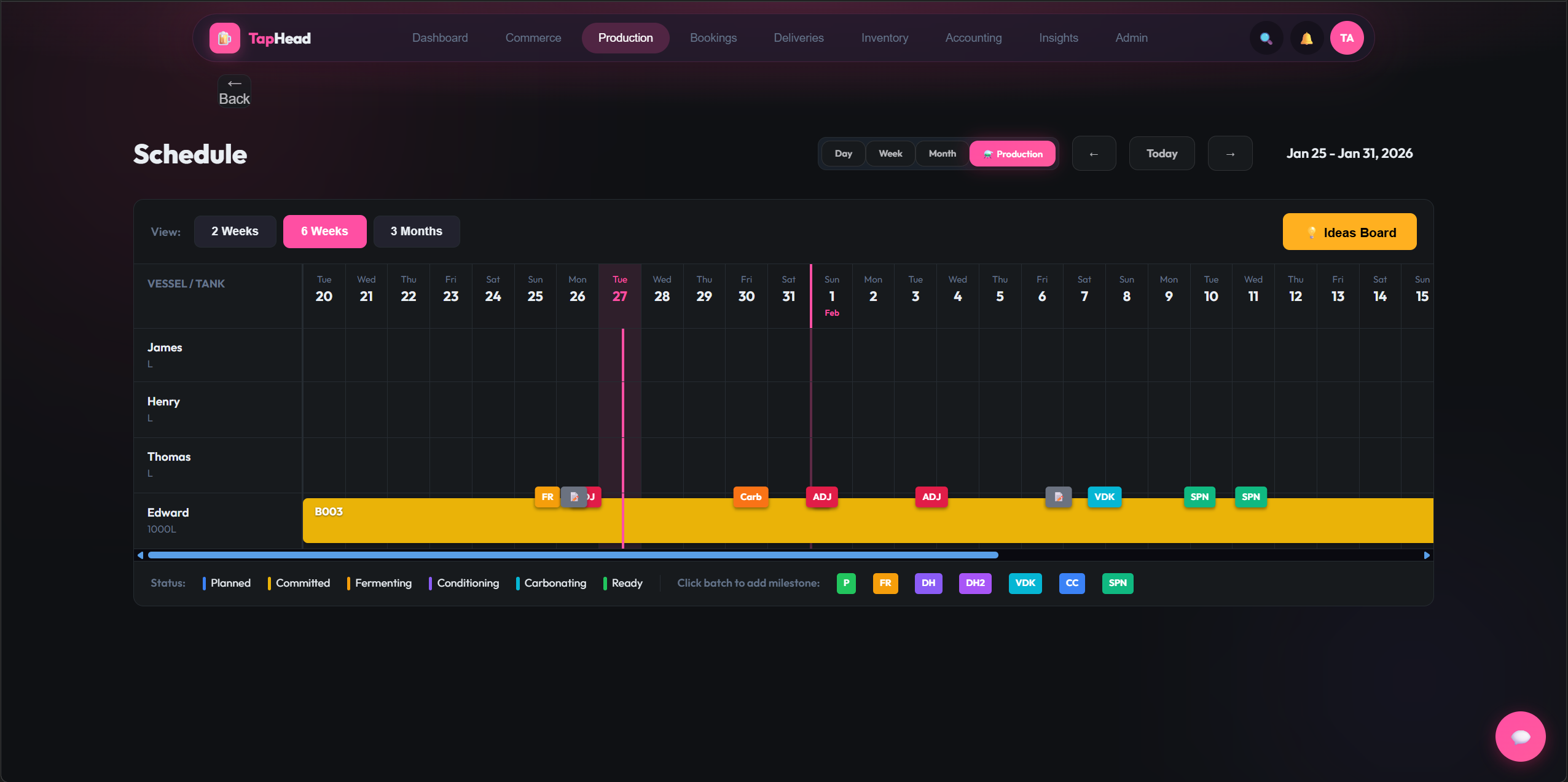Open the Ideas Board

point(1349,232)
